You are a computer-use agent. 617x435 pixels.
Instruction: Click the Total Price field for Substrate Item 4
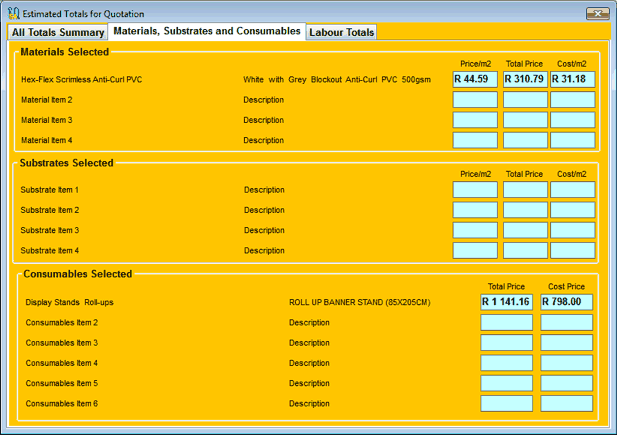(525, 250)
